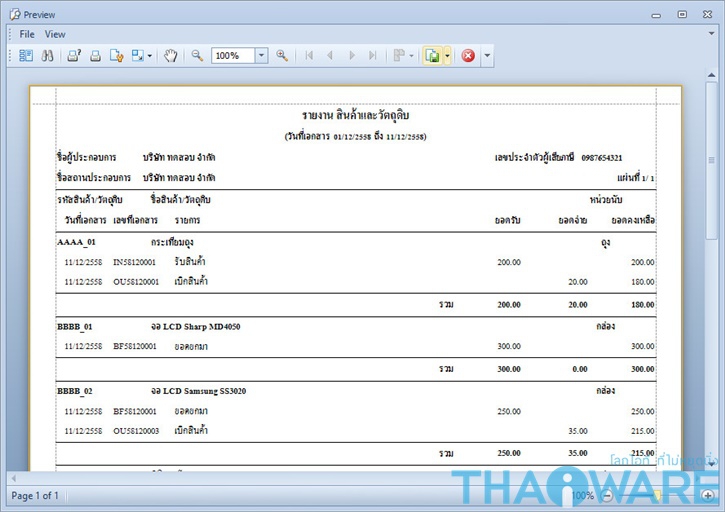The height and width of the screenshot is (512, 725).
Task: Click the 'ยอดจ่าย' column header
Action: [572, 221]
